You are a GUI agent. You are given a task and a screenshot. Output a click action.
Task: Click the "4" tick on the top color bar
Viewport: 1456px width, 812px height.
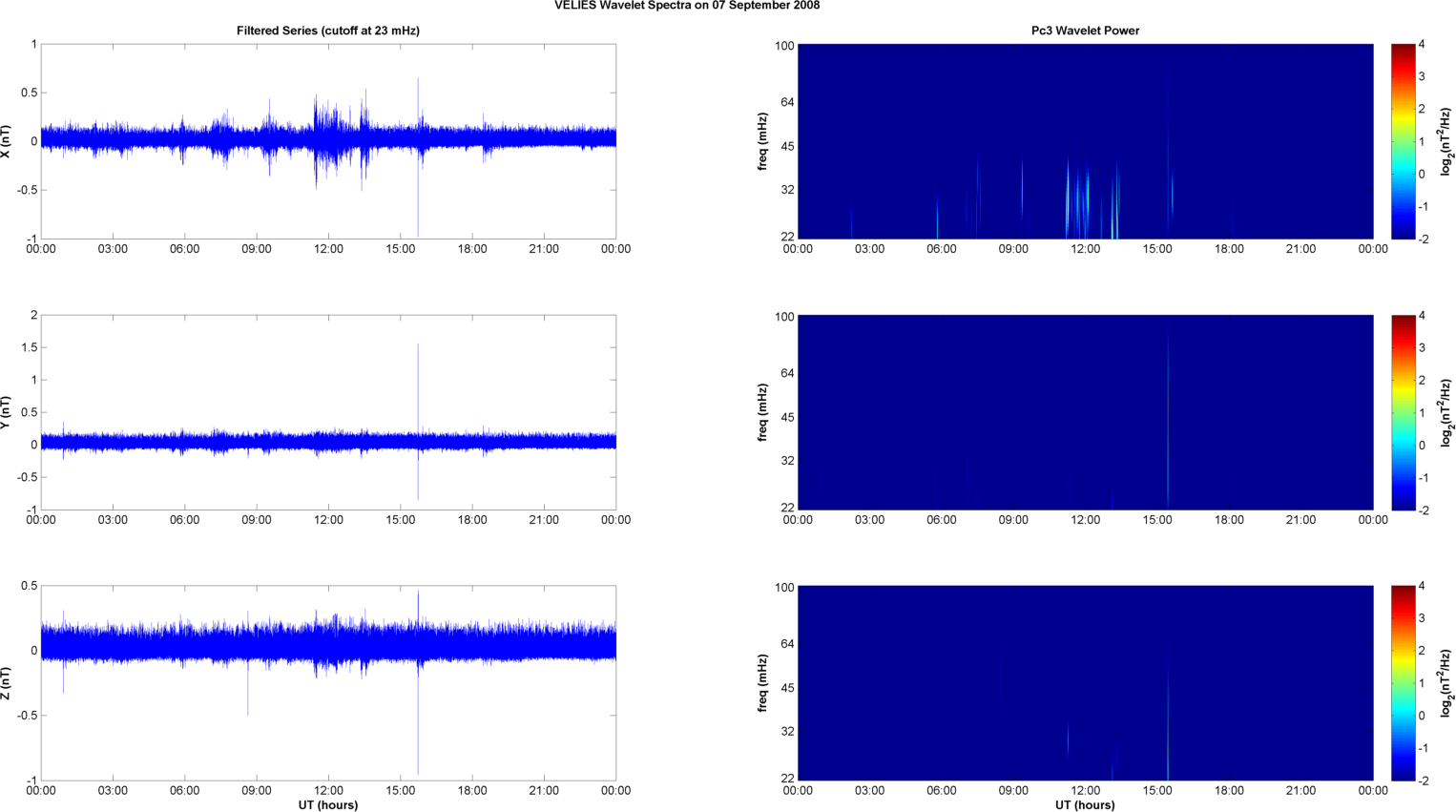[1422, 44]
